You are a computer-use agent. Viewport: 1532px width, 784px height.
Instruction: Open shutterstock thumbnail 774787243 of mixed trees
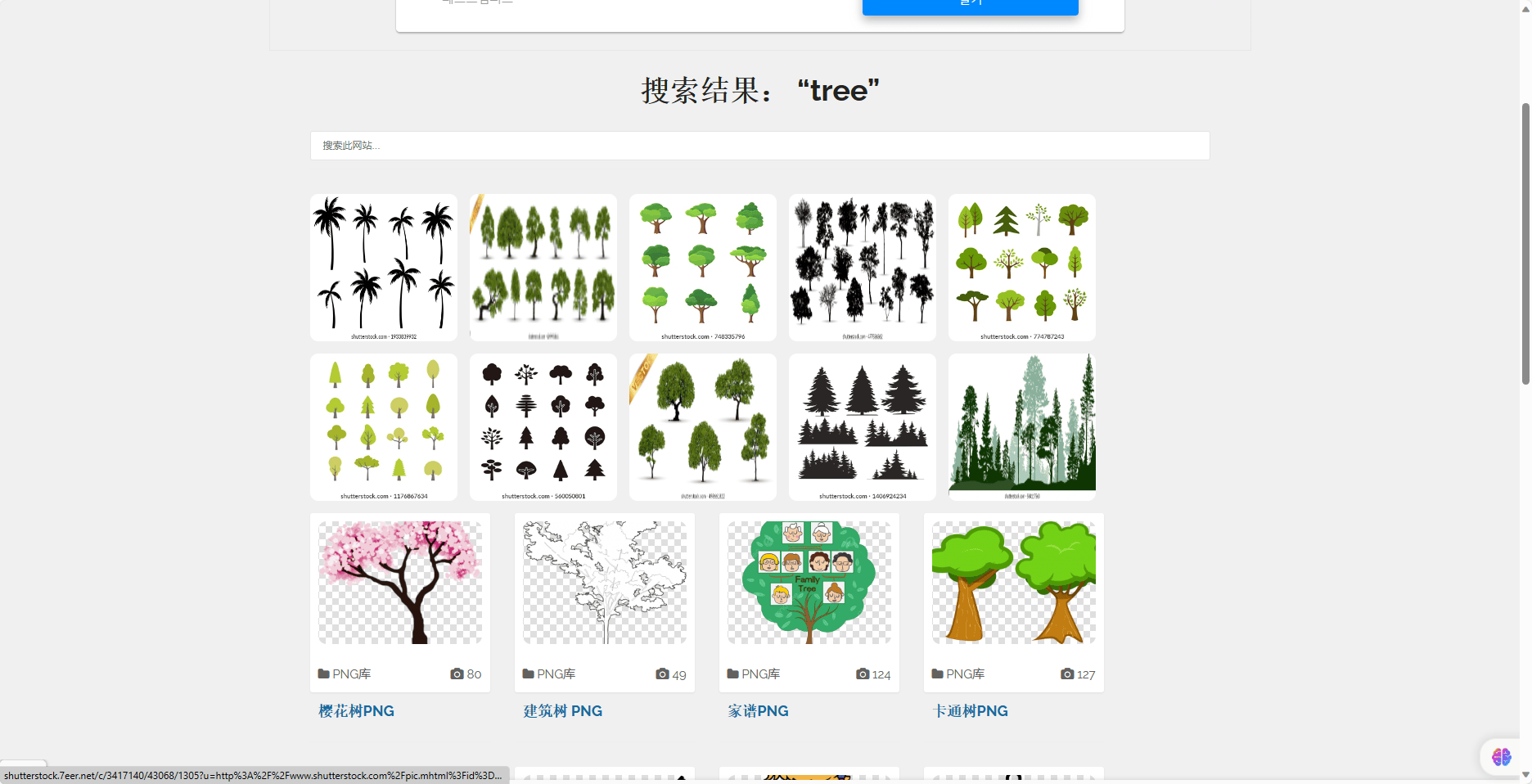pos(1022,268)
